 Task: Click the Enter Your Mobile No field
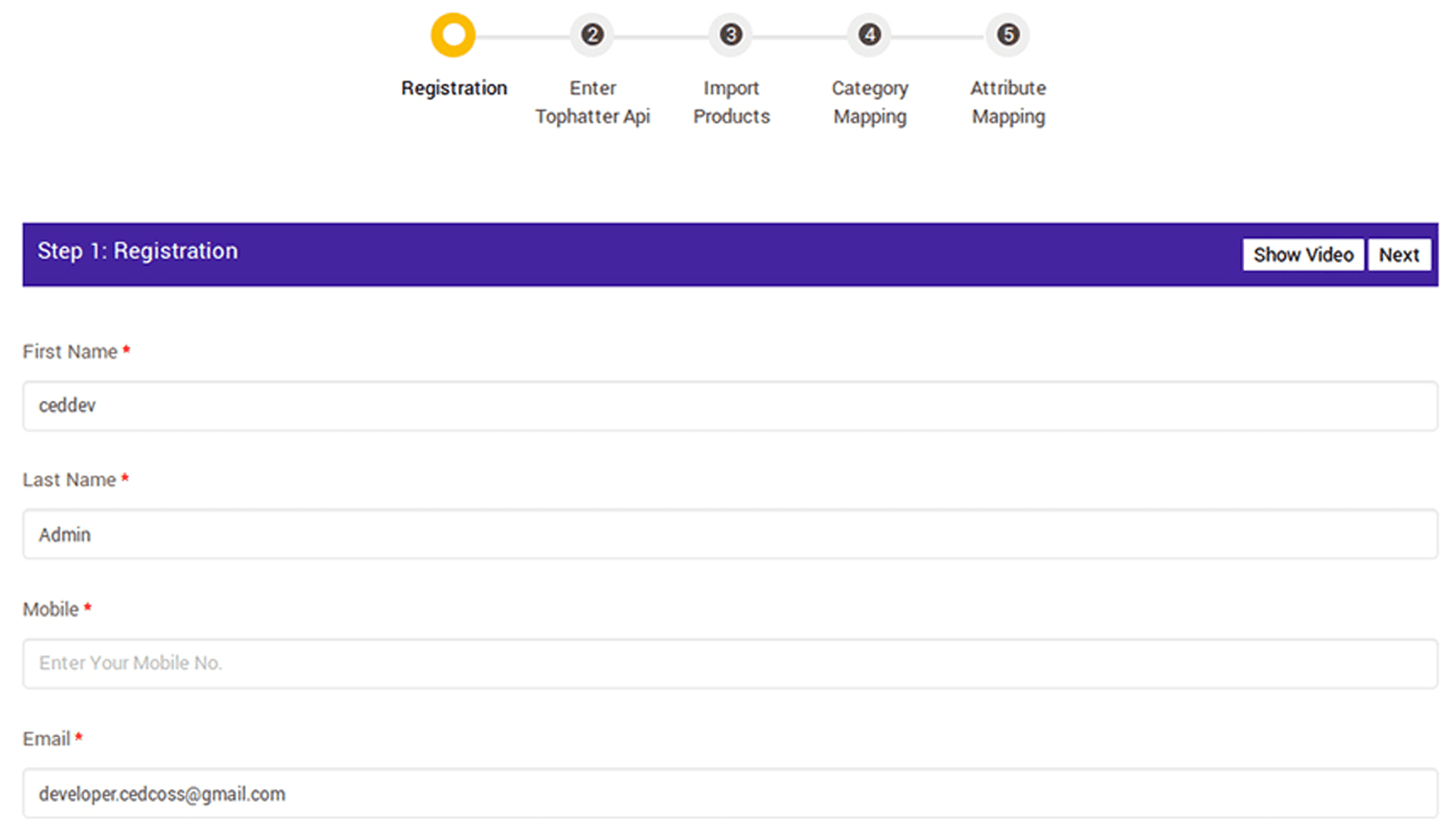click(728, 663)
